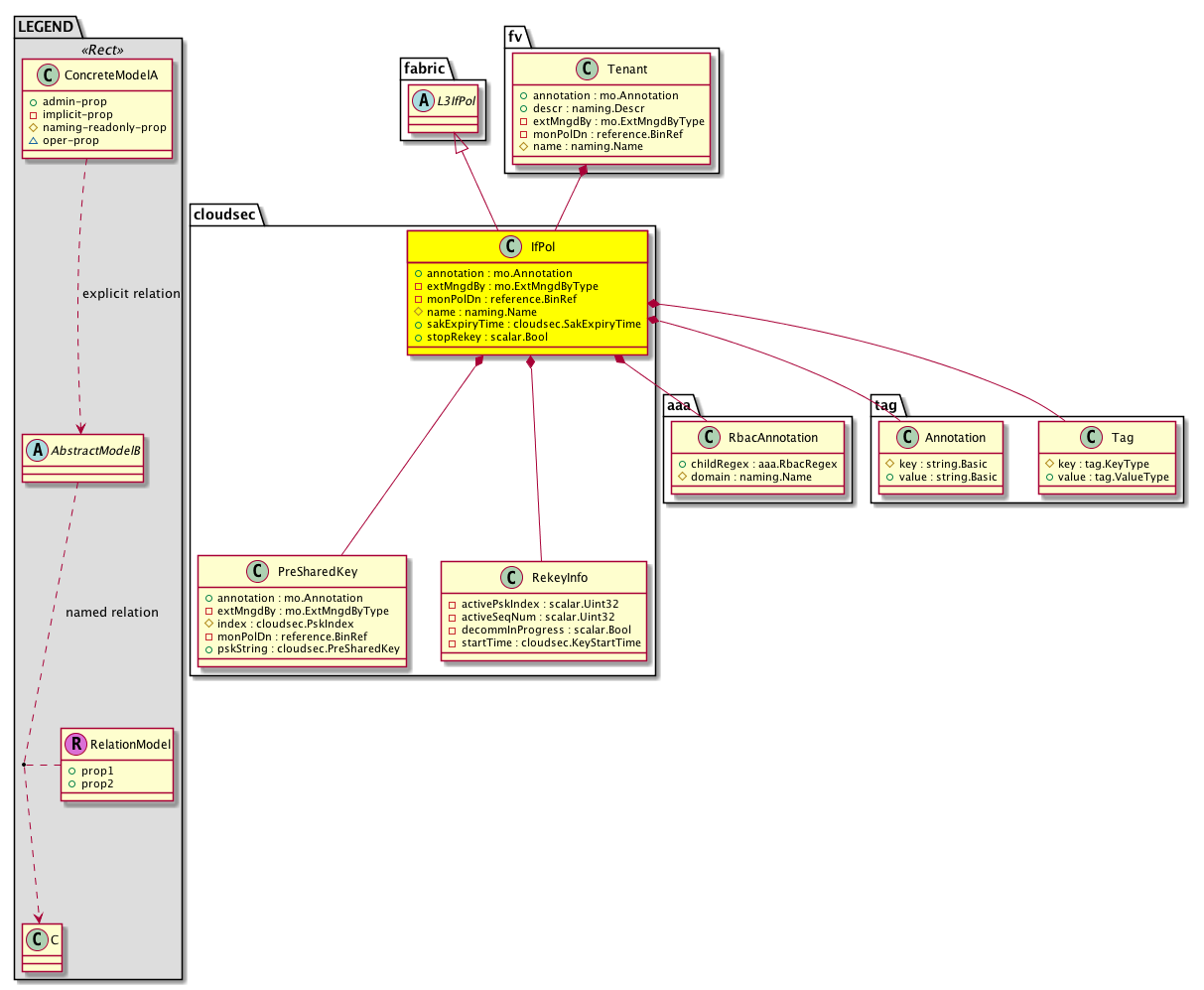Click the Annotation class name in tag package
The width and height of the screenshot is (1204, 990).
pyautogui.click(x=955, y=437)
